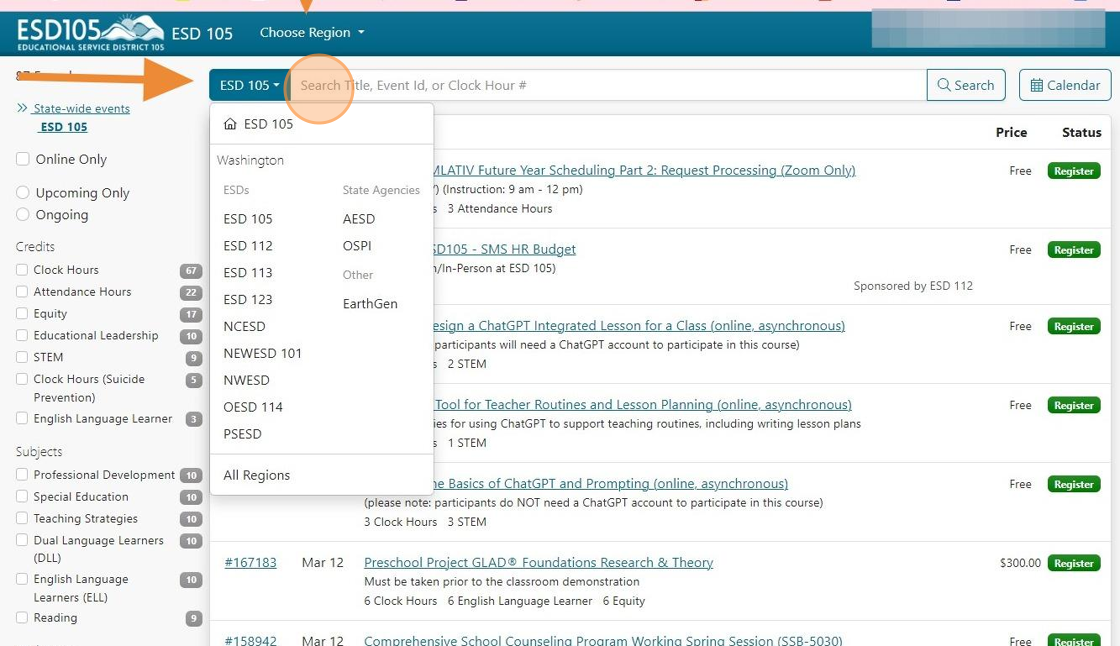Choose OESD 114 from region list

click(253, 407)
